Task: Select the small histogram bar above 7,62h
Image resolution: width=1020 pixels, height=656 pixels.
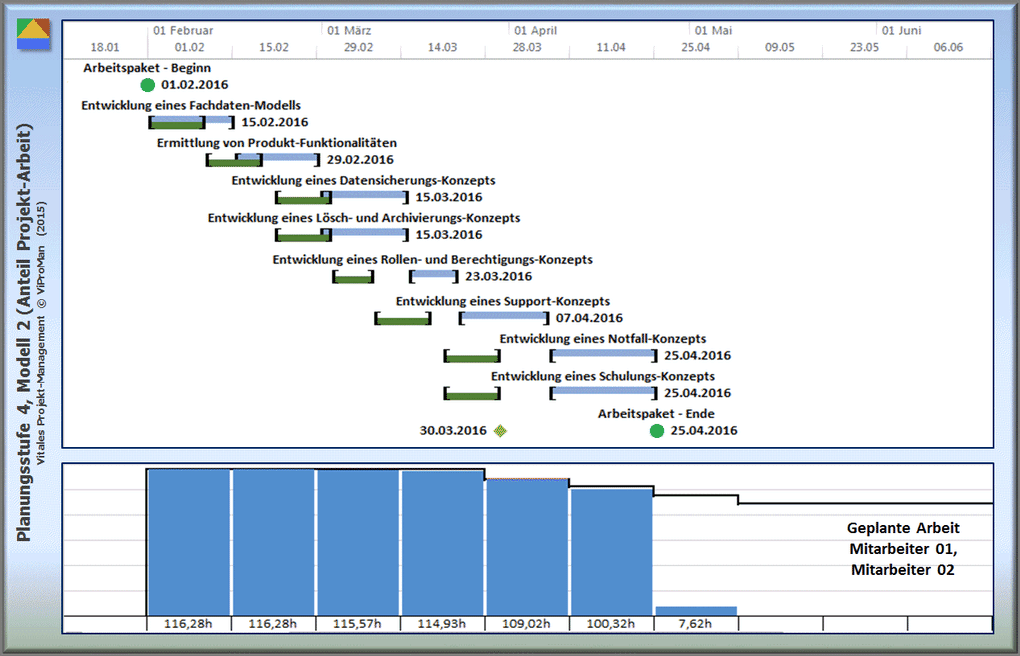Action: click(x=696, y=610)
